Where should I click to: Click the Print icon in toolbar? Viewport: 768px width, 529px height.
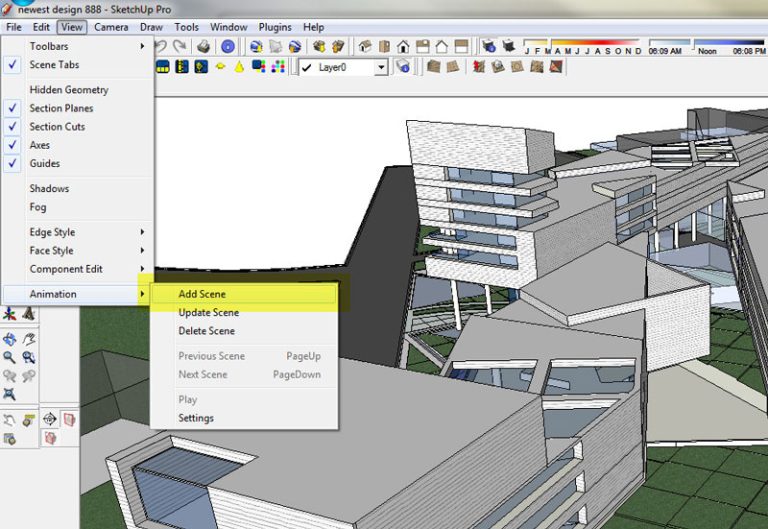(x=204, y=46)
